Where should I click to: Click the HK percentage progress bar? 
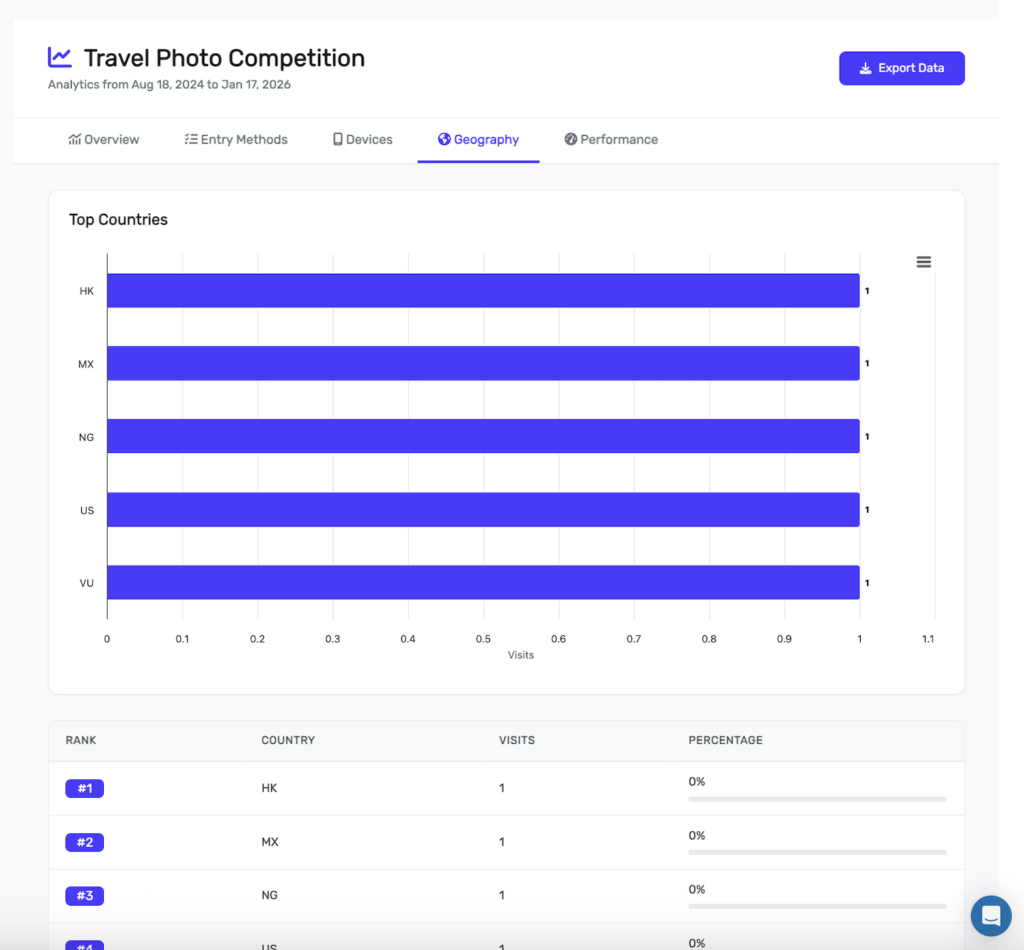pos(817,799)
